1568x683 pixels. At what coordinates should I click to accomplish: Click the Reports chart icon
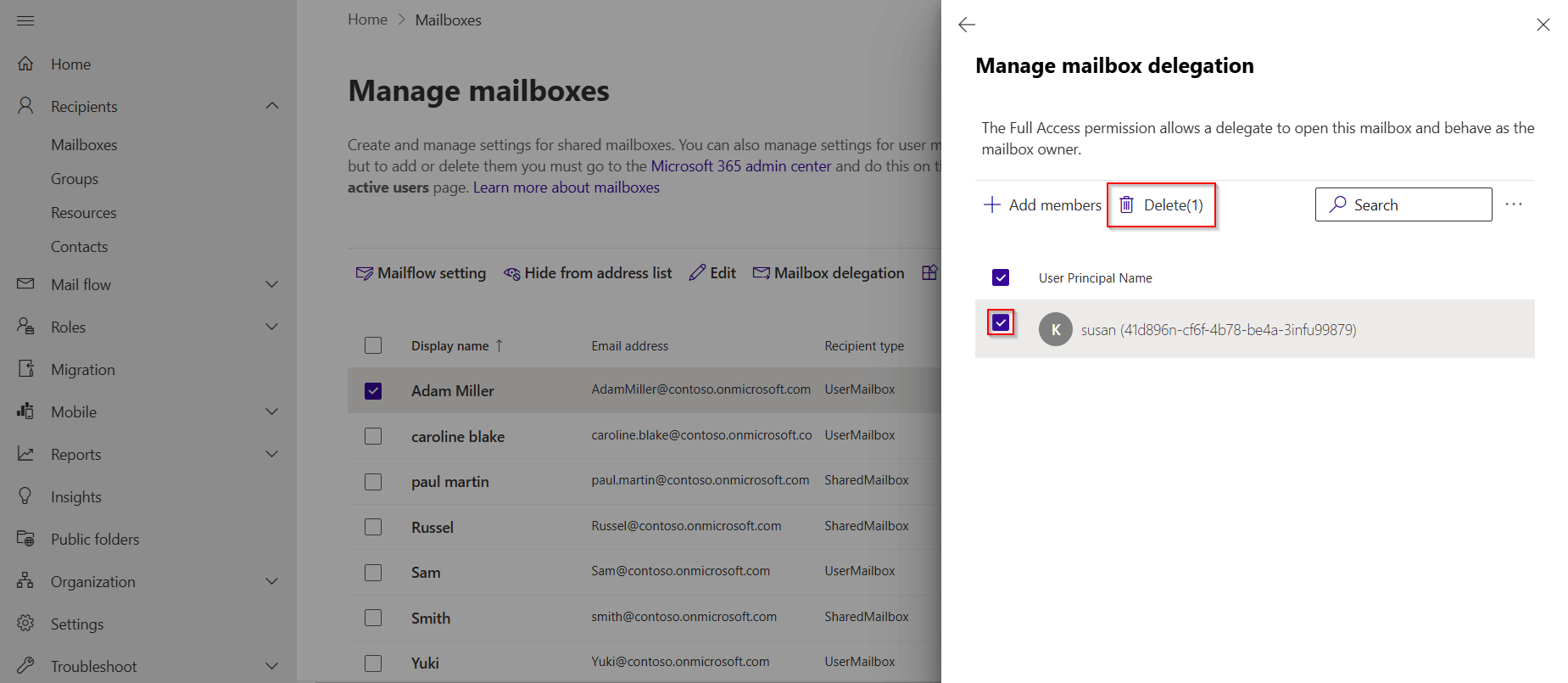(x=25, y=454)
